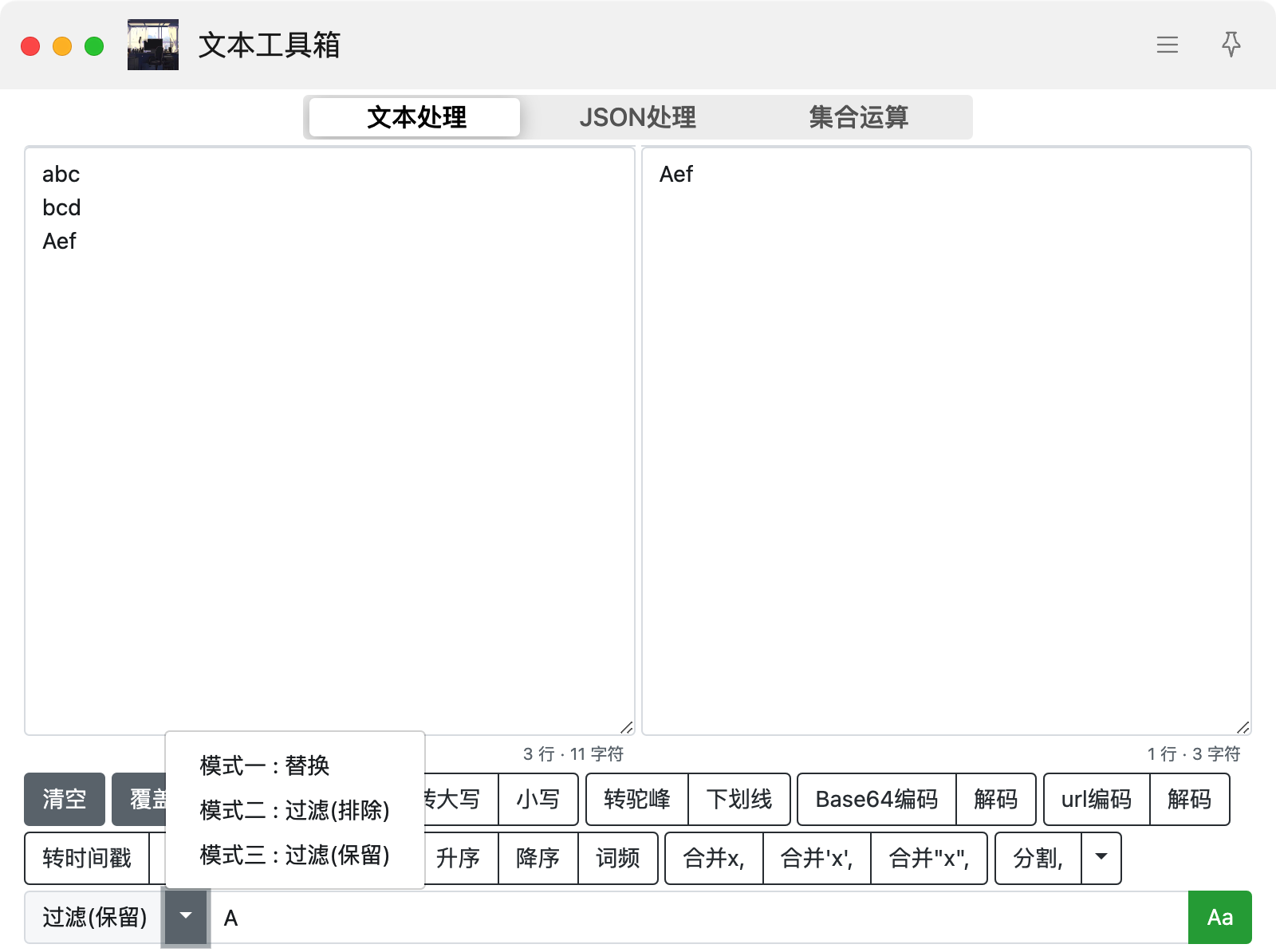Viewport: 1276px width, 952px height.
Task: Pick 模式三:过滤(保留) menu item
Action: 294,855
